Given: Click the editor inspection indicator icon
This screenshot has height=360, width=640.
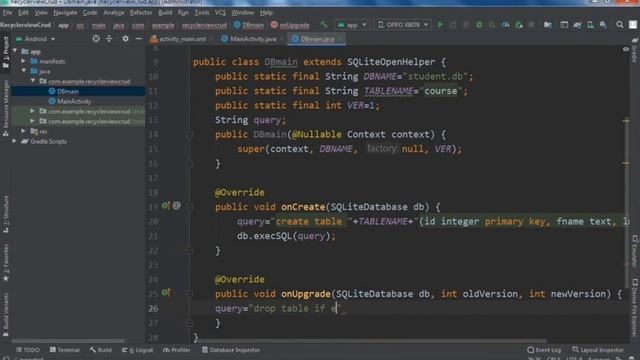Looking at the screenshot, I should (x=626, y=49).
